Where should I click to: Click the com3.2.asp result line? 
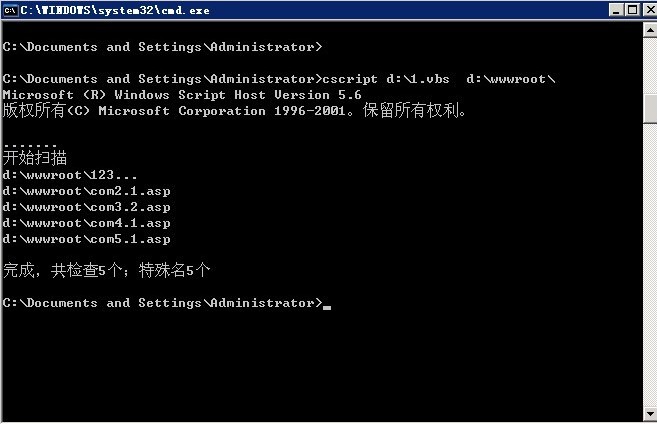[86, 207]
